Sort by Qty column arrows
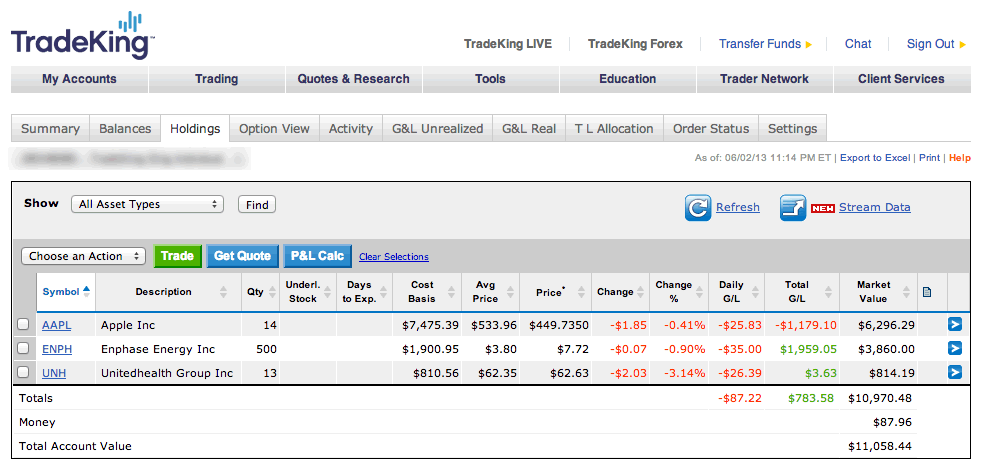The width and height of the screenshot is (985, 468). (x=272, y=292)
